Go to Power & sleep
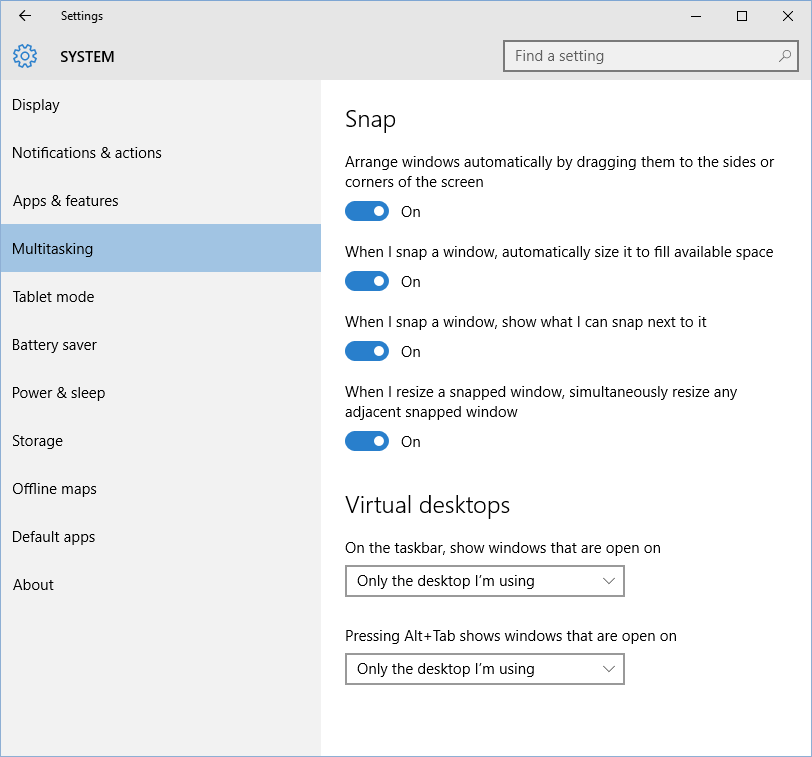 pyautogui.click(x=161, y=392)
